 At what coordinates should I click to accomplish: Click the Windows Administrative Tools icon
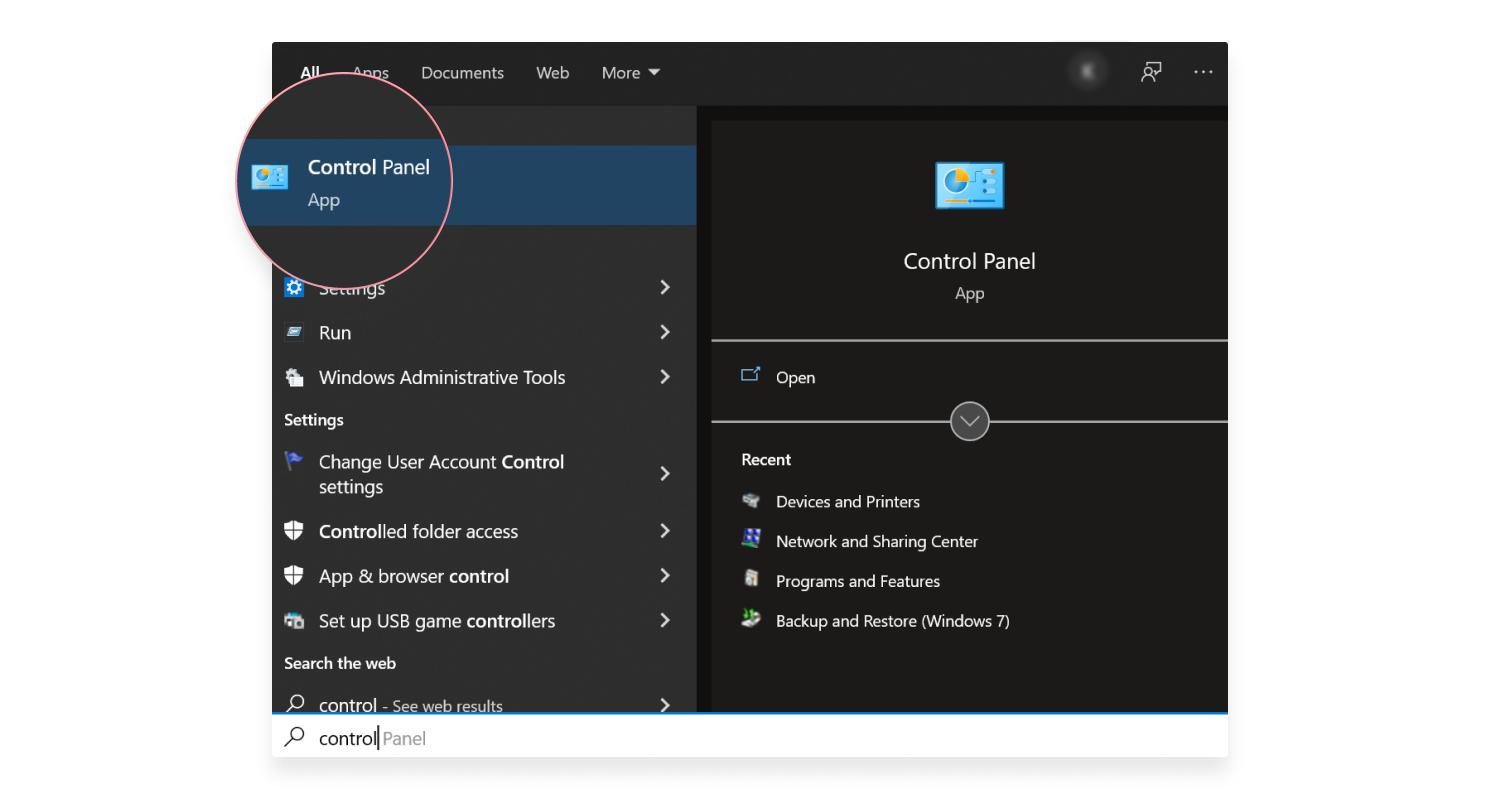(x=294, y=377)
